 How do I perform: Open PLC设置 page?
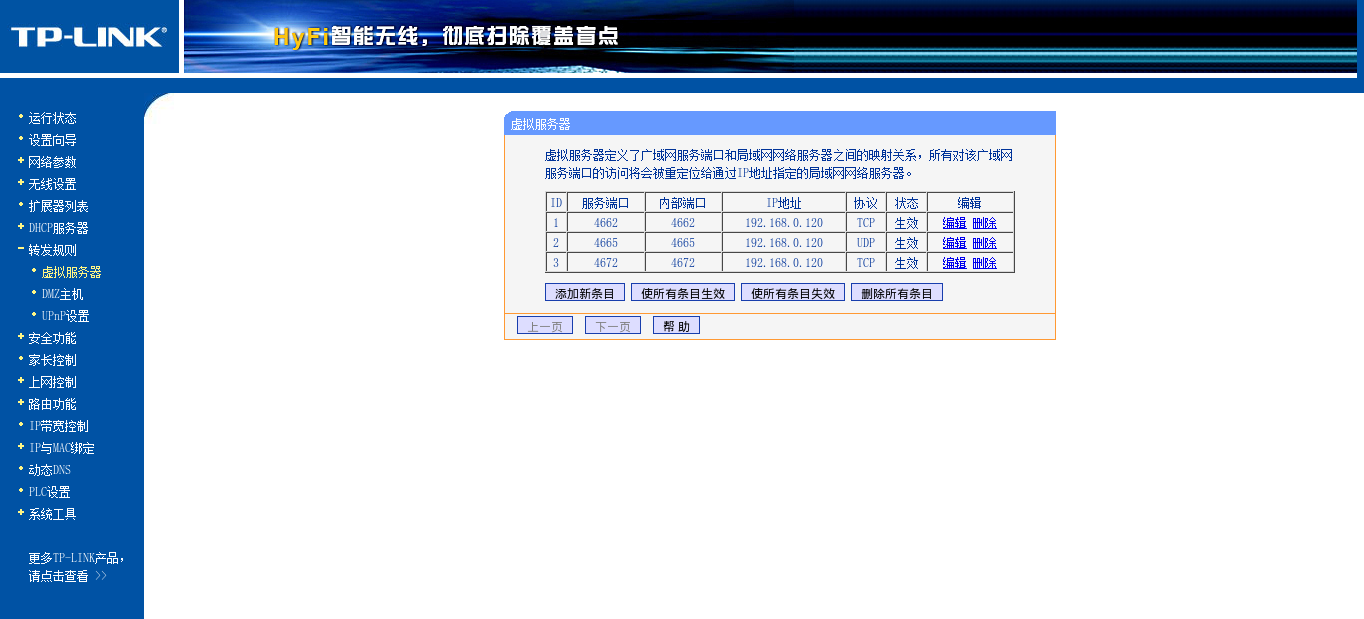point(49,492)
